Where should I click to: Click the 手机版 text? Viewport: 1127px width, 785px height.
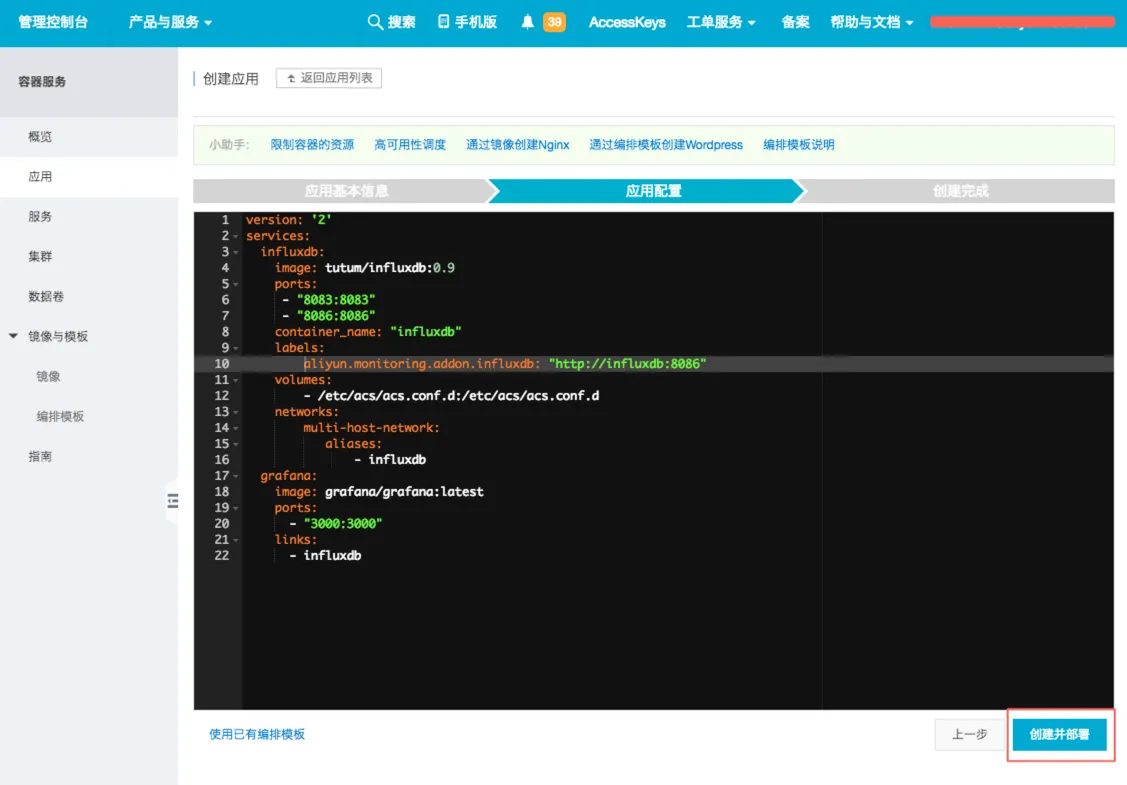(475, 22)
